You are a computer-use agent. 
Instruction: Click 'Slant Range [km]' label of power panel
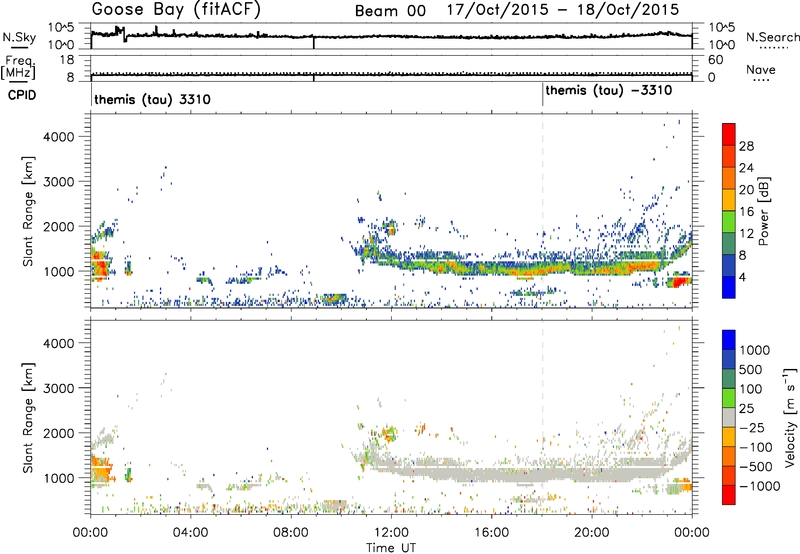[x=28, y=211]
